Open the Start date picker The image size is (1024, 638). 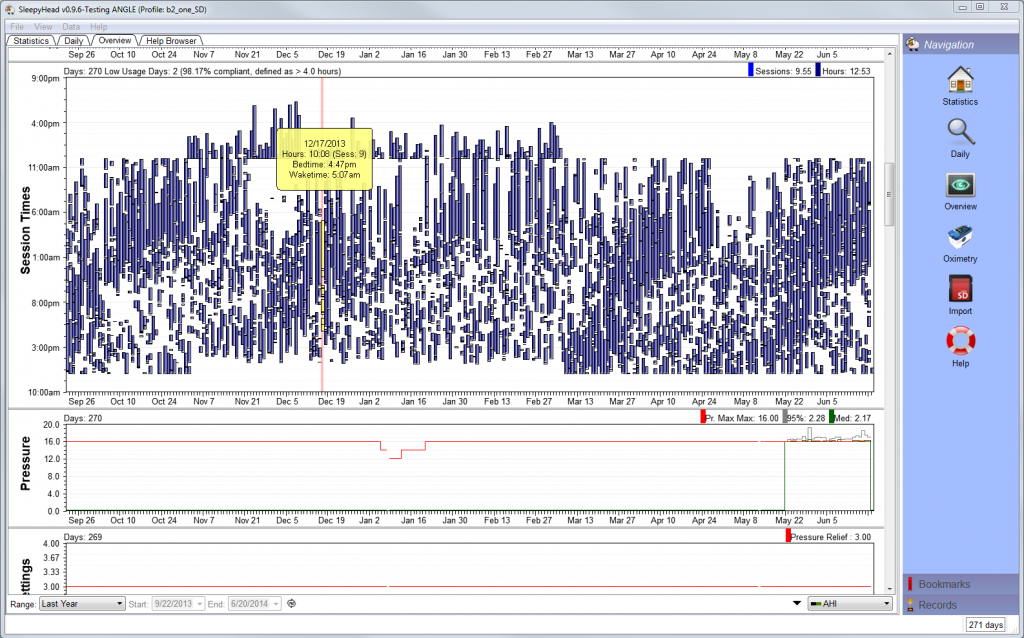point(178,604)
